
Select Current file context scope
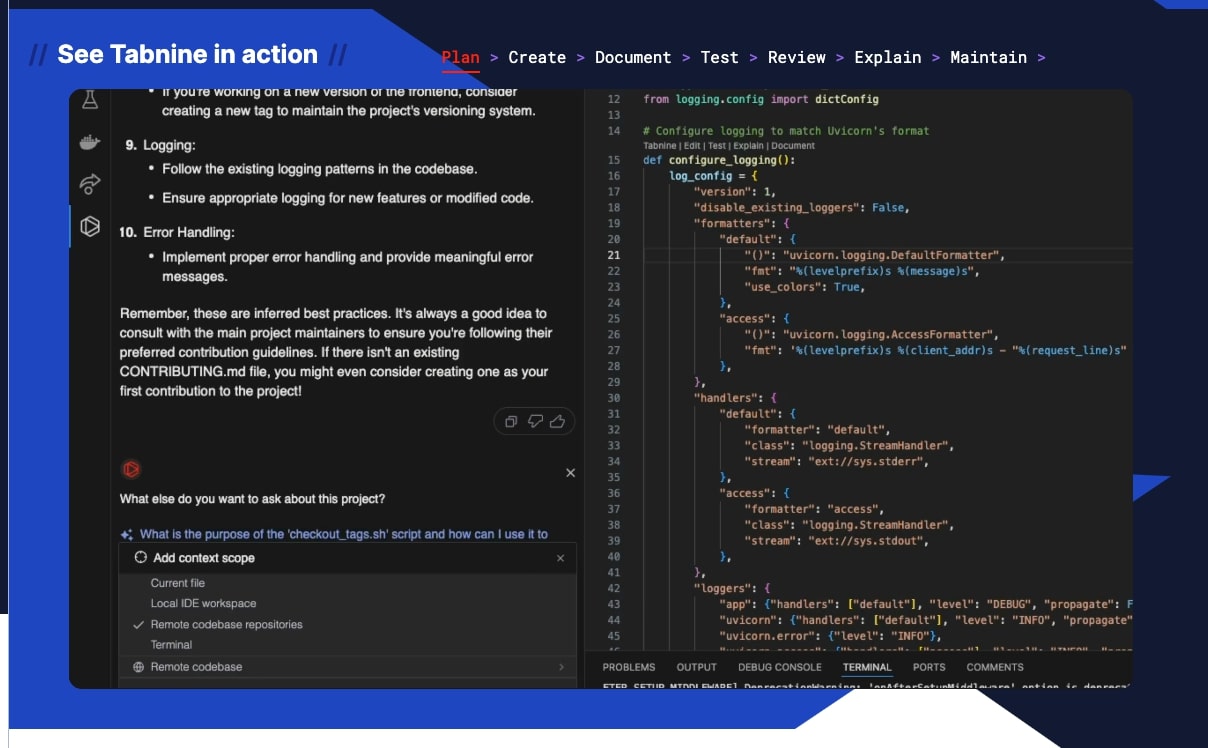point(178,583)
